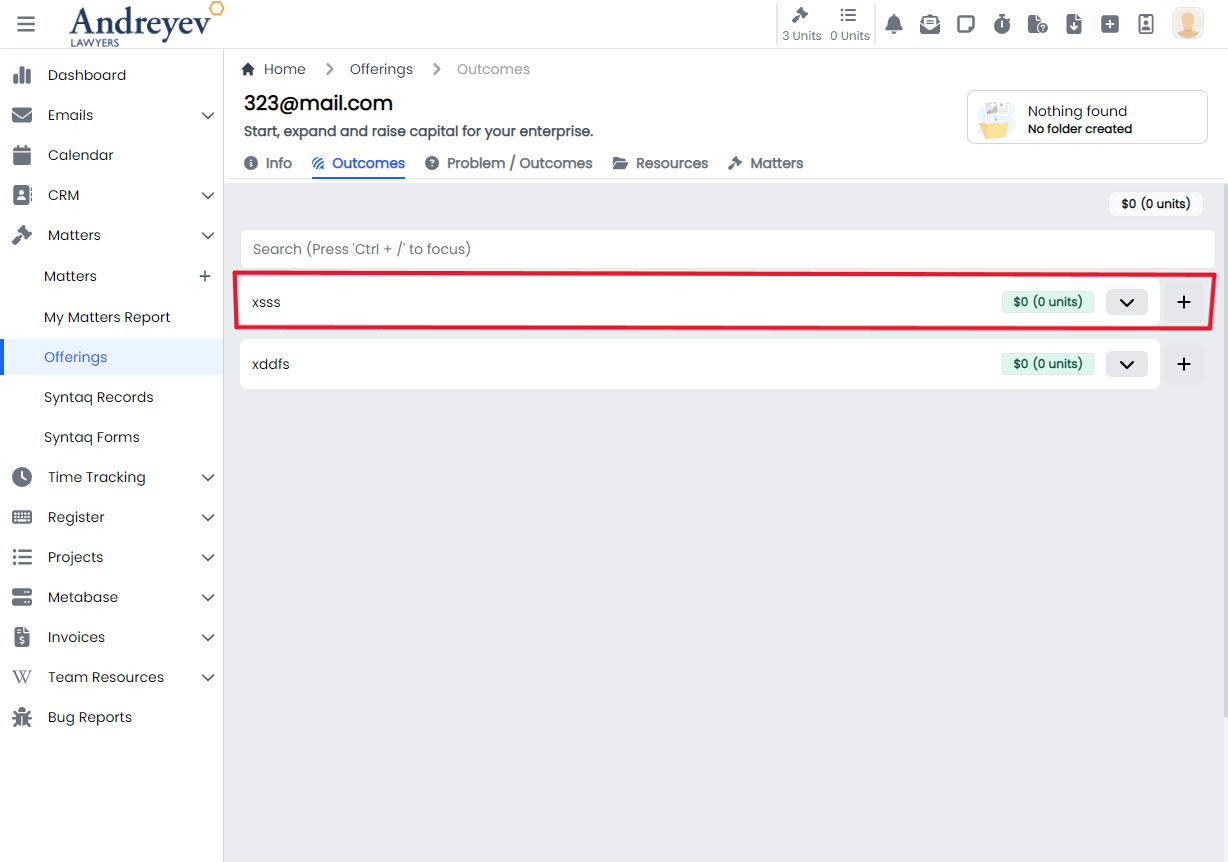This screenshot has width=1228, height=862.
Task: Focus the outcomes search field
Action: 727,249
